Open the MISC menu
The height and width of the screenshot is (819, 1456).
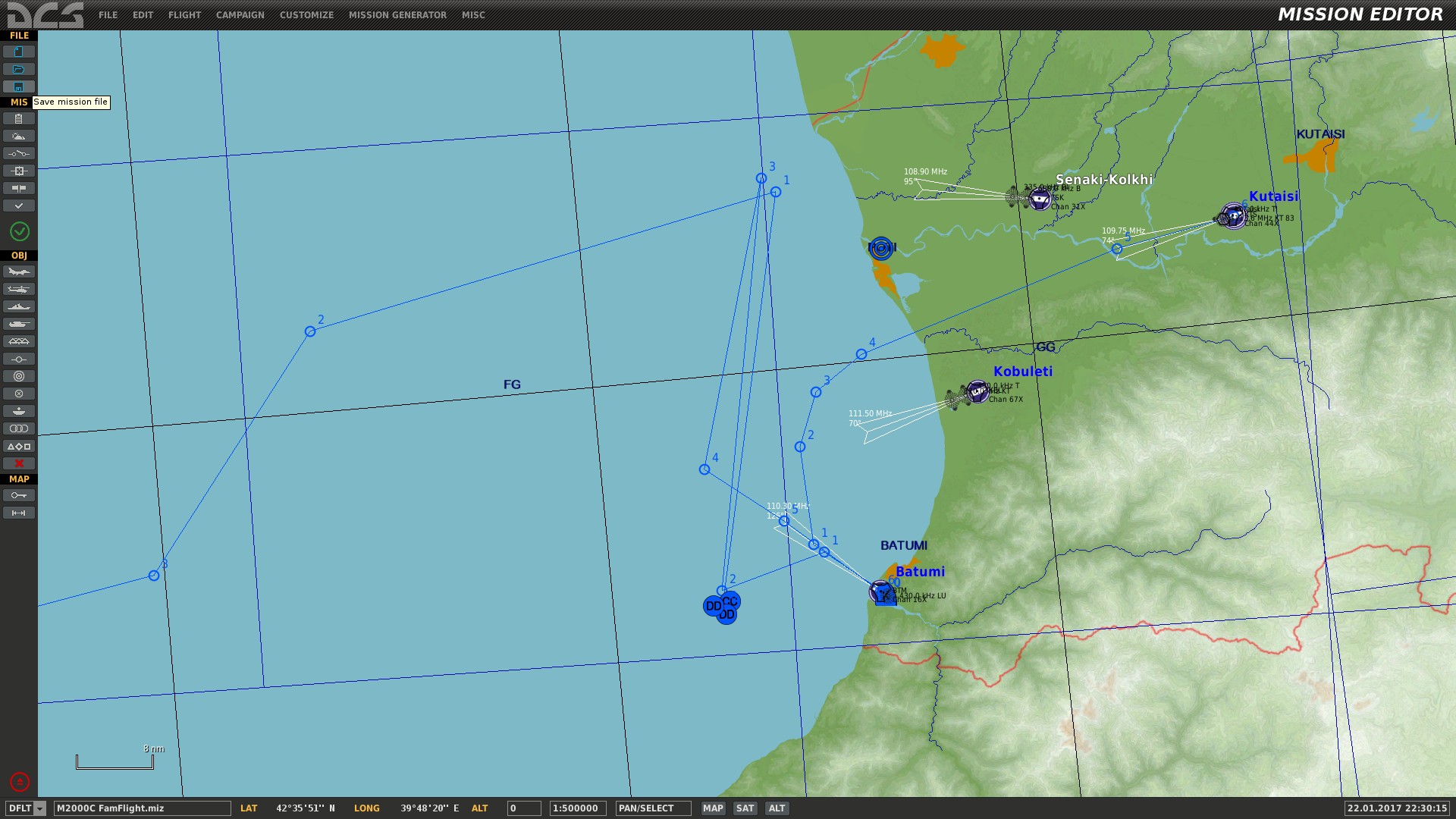473,15
